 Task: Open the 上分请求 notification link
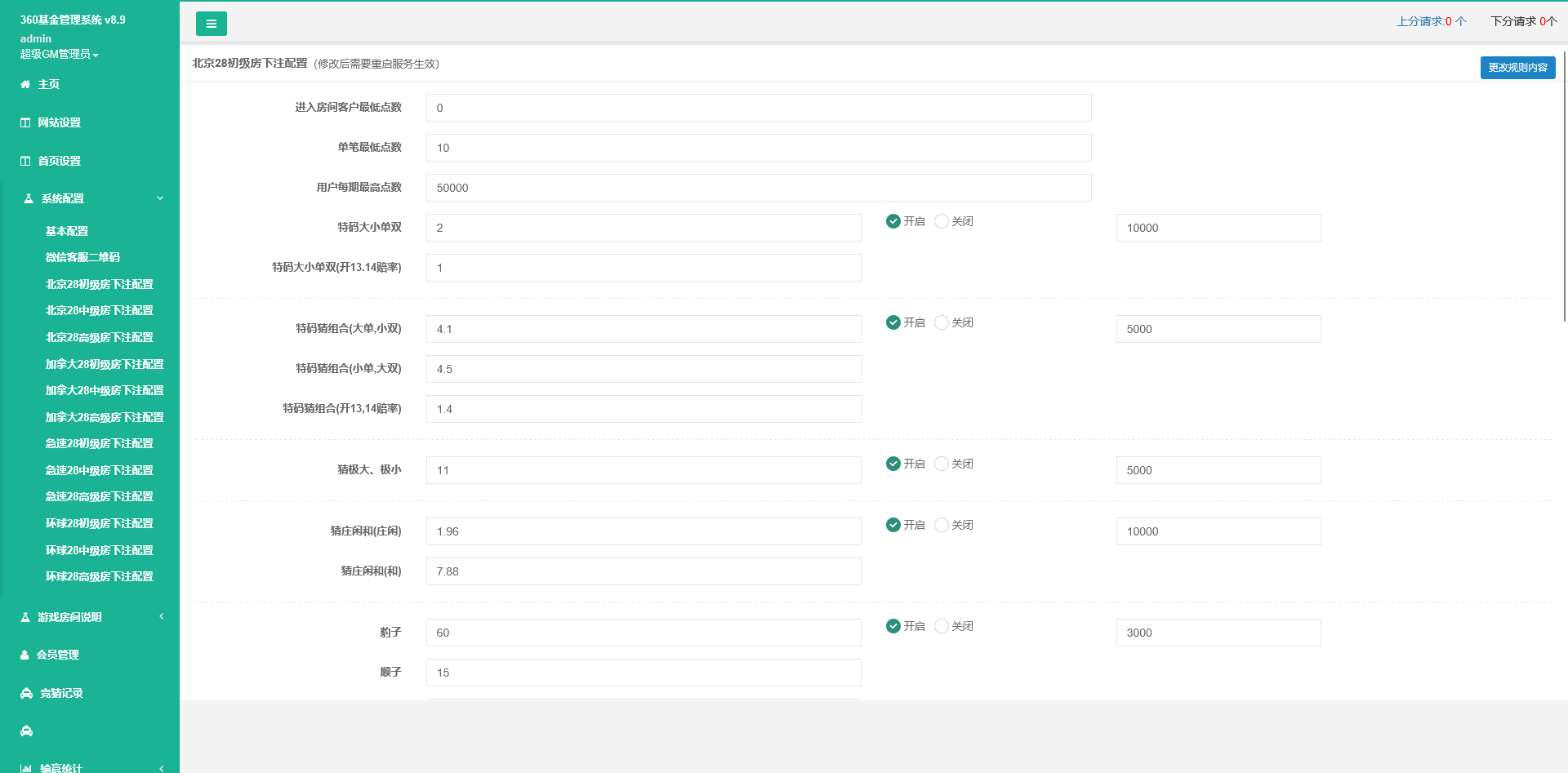click(1431, 21)
